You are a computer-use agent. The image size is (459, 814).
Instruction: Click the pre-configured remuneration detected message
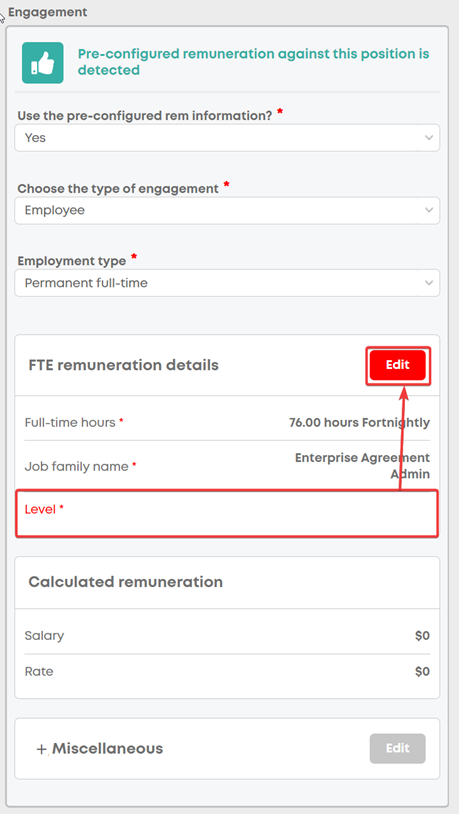click(253, 62)
